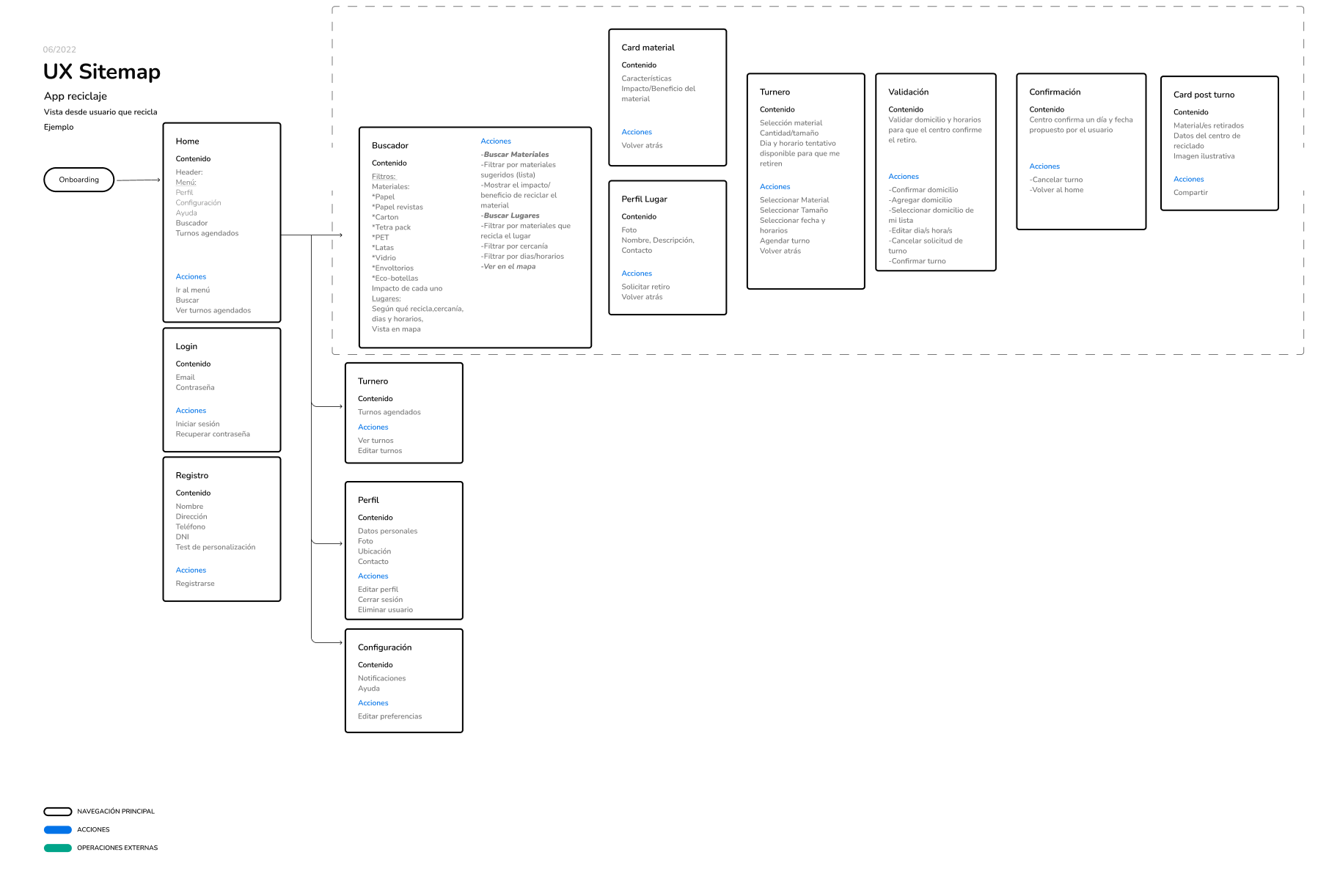Click the Login card title

[x=186, y=347]
